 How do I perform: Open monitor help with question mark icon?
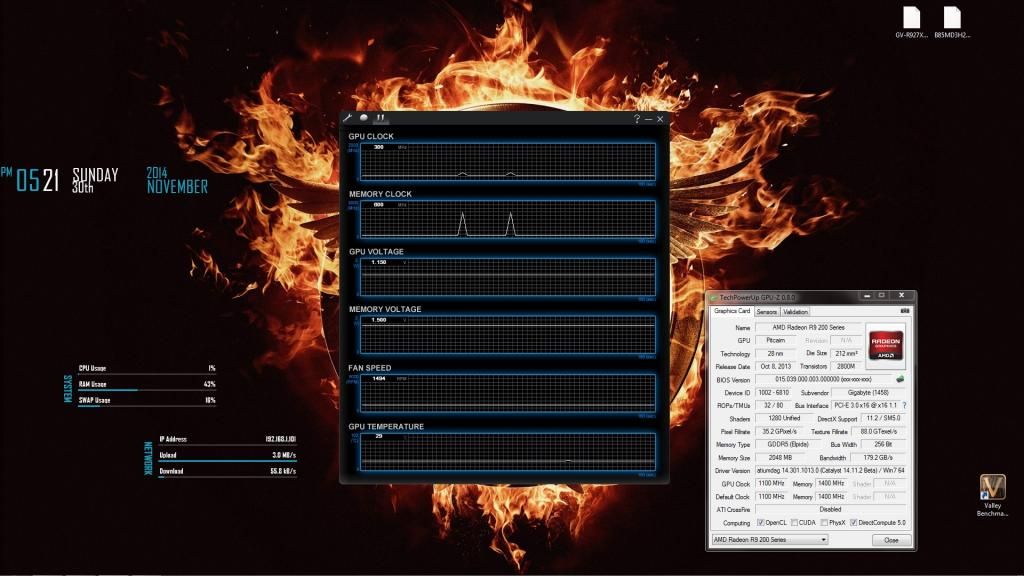[x=636, y=119]
